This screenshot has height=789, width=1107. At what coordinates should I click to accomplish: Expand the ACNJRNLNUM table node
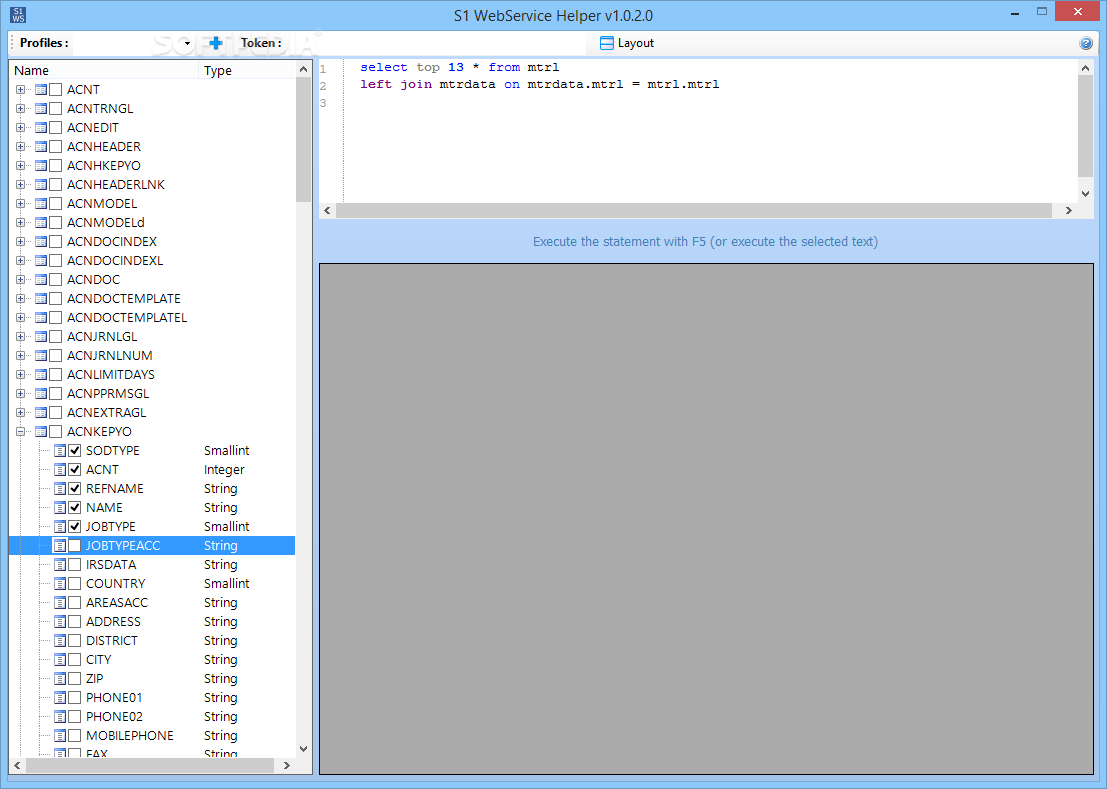coord(20,356)
